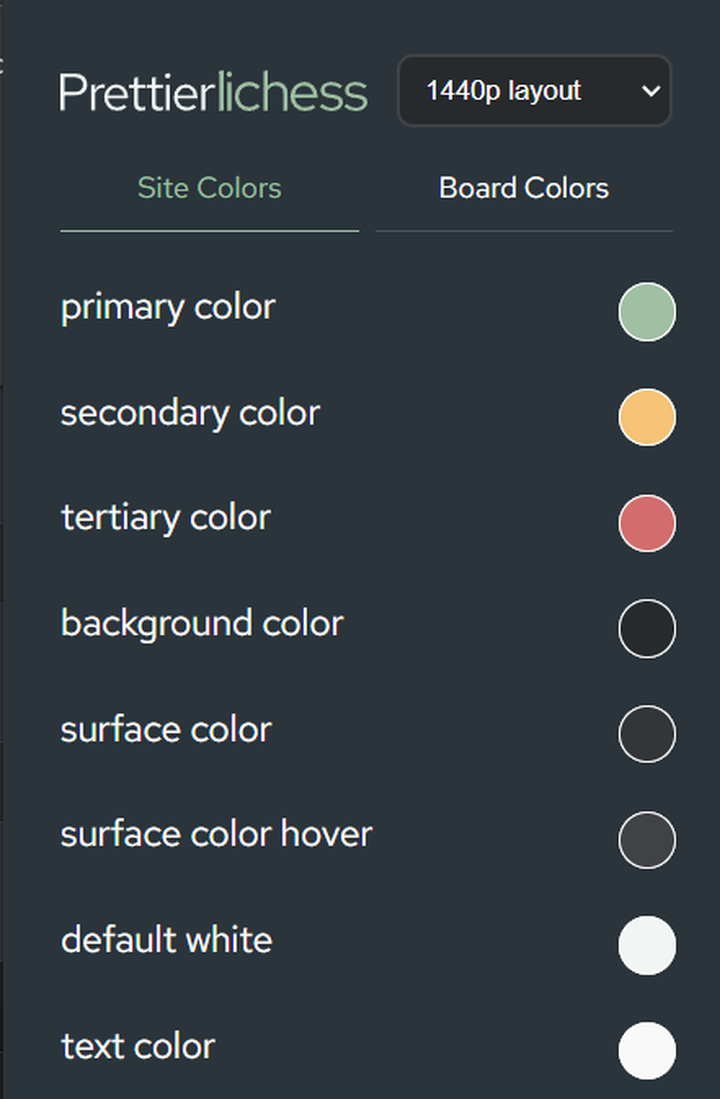The height and width of the screenshot is (1099, 720).
Task: Open the default white circle swatch
Action: click(x=647, y=945)
